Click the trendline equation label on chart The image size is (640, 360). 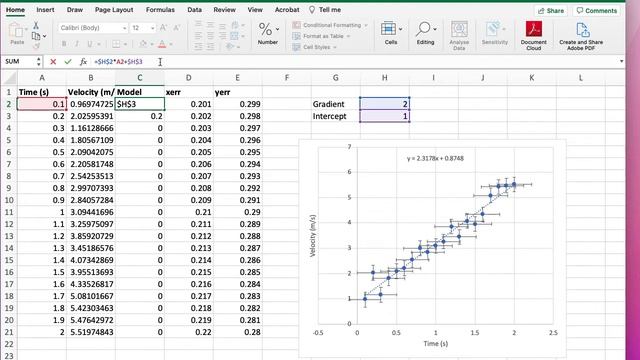click(x=435, y=158)
